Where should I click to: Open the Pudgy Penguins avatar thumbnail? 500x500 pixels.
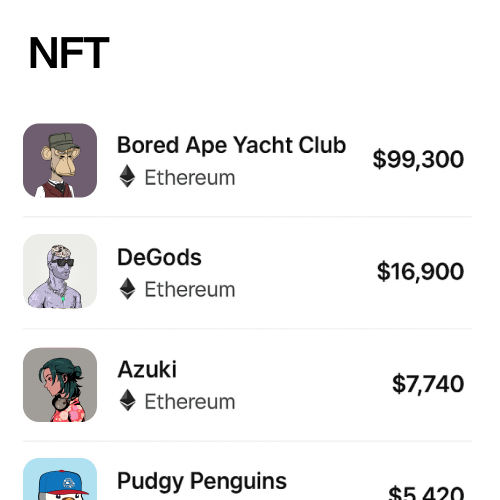[60, 479]
